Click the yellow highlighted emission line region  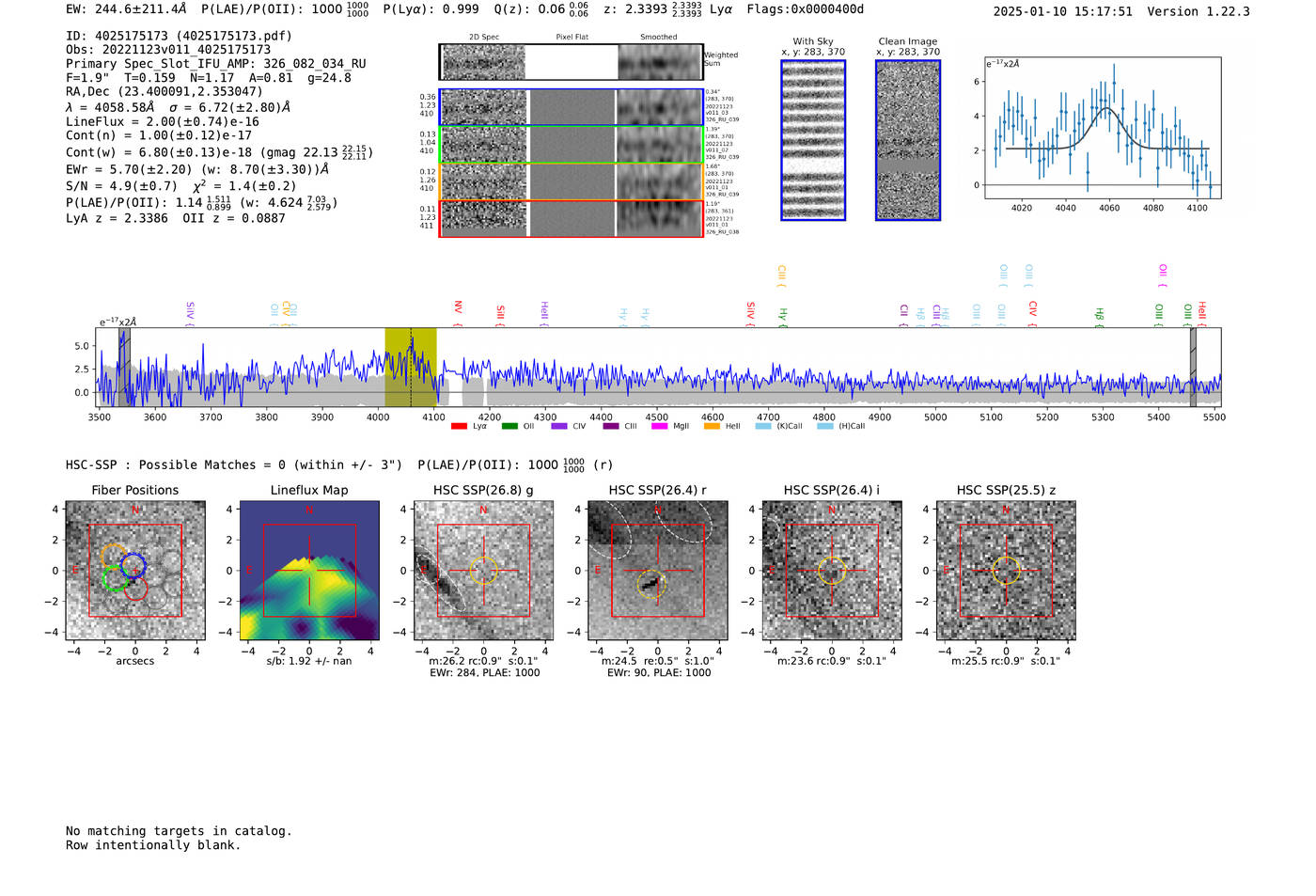tap(411, 368)
